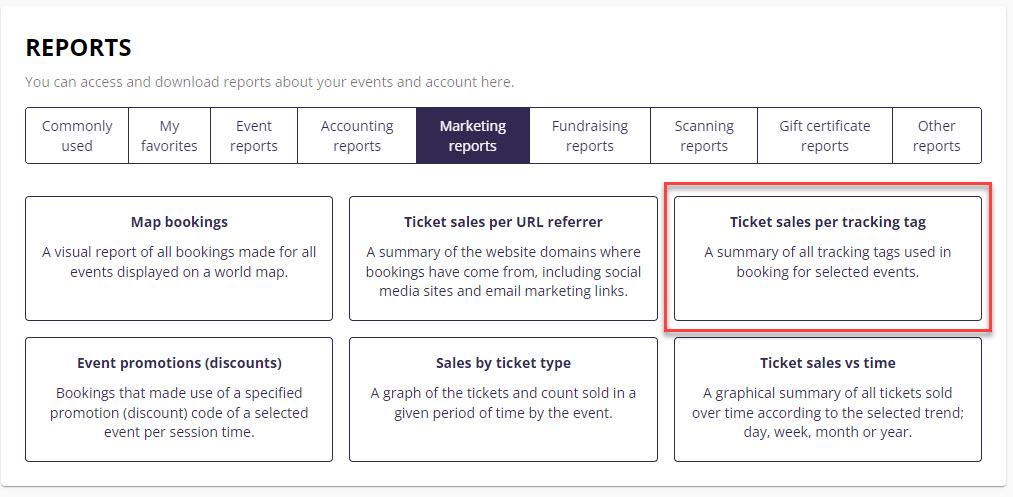
Task: Click the REPORTS page heading
Action: click(79, 48)
